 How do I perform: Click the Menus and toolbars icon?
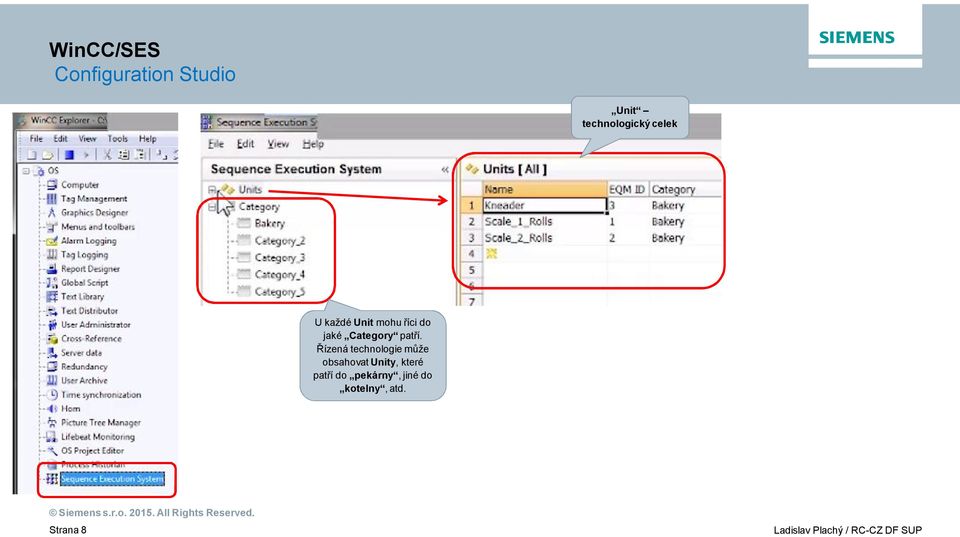tap(52, 227)
